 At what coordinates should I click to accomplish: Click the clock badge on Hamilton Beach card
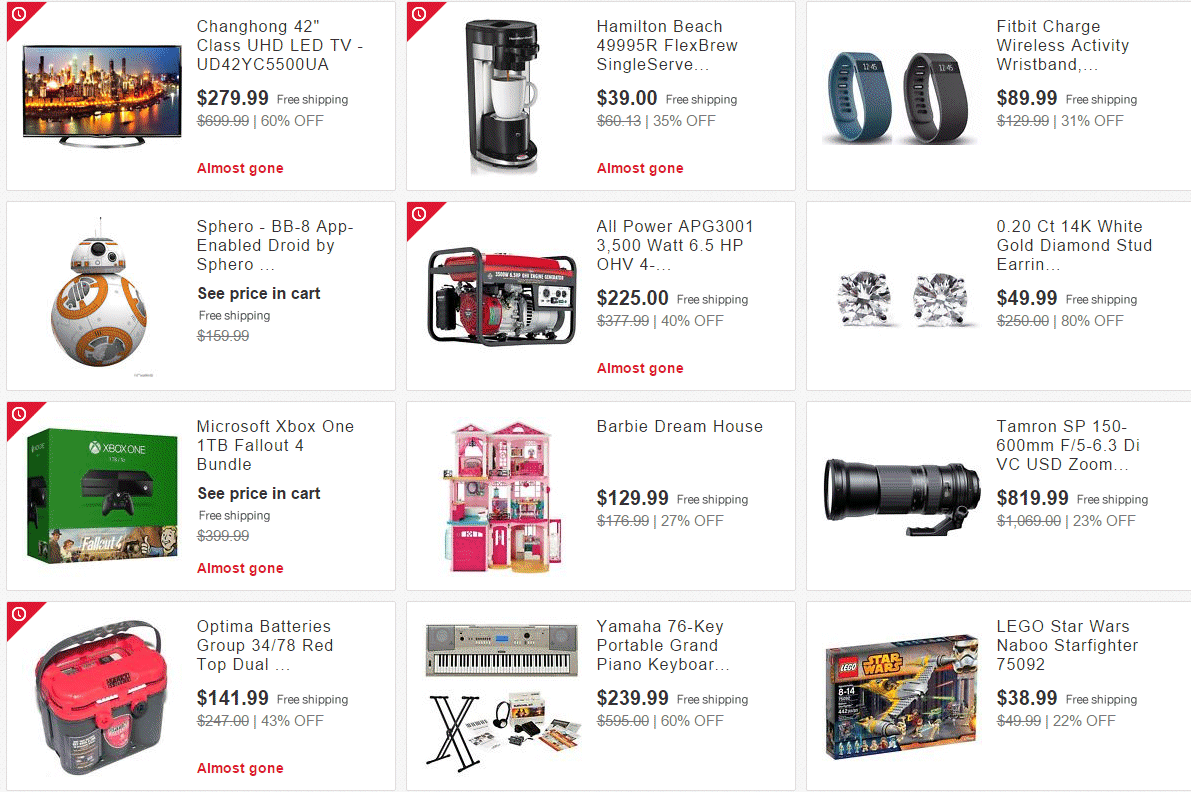point(419,14)
